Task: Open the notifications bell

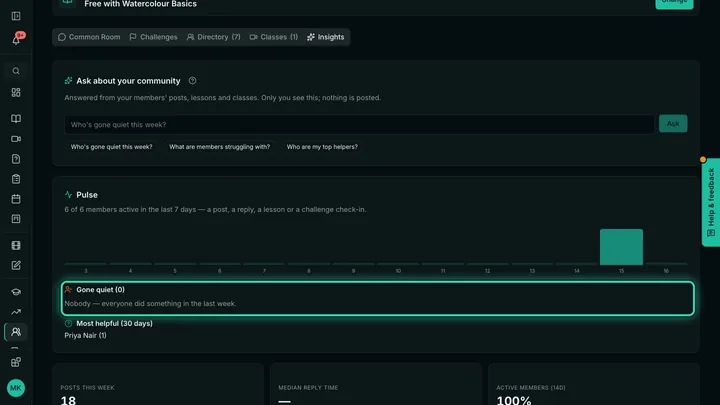Action: 16,40
